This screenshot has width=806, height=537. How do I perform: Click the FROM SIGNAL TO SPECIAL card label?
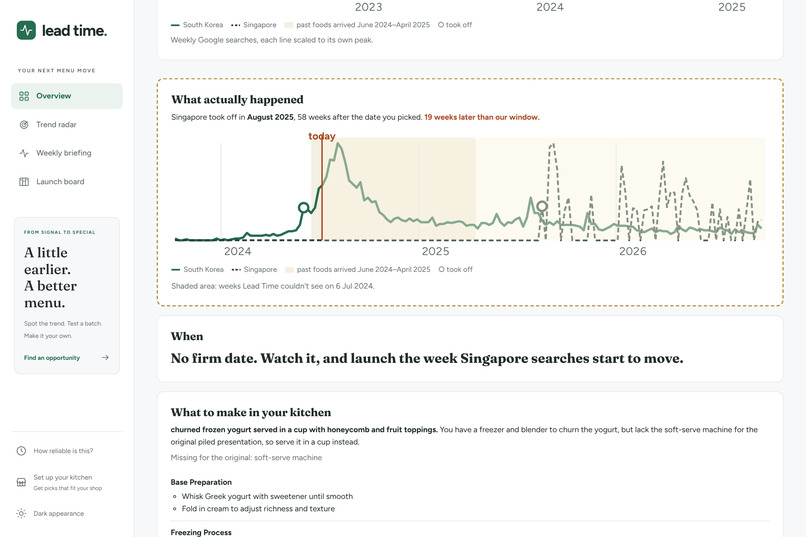[60, 232]
